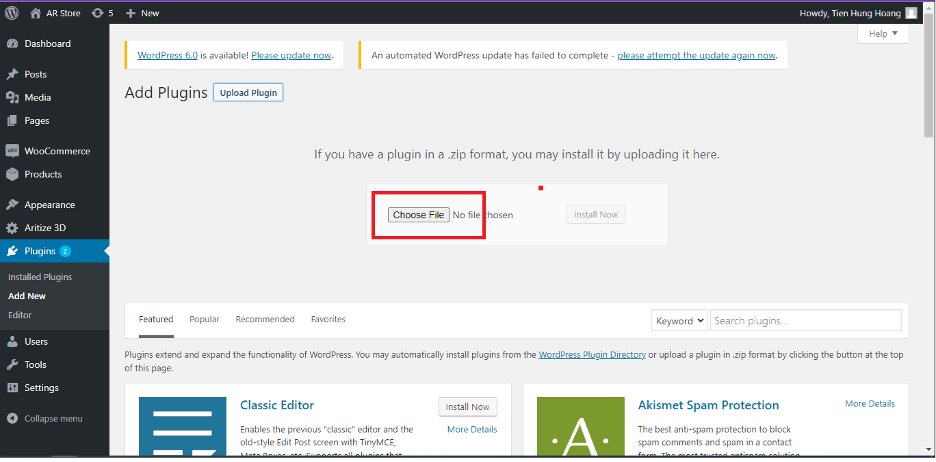Image resolution: width=936 pixels, height=462 pixels.
Task: Click the Add Plugins heading text
Action: pyautogui.click(x=166, y=93)
